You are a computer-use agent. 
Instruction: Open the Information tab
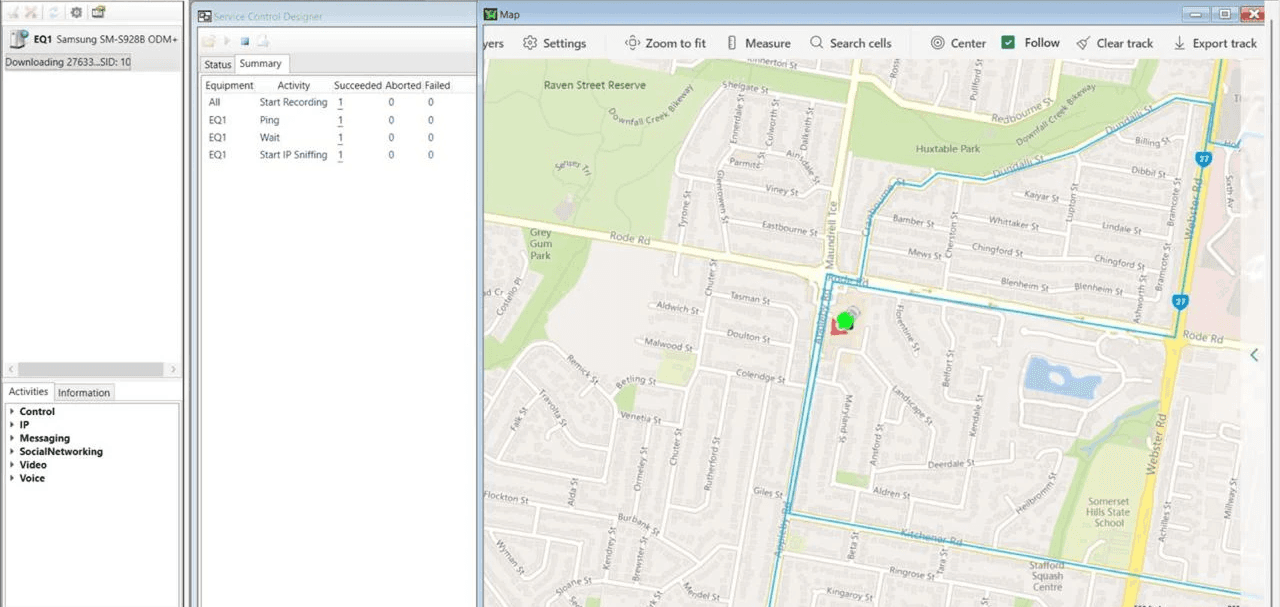point(84,393)
